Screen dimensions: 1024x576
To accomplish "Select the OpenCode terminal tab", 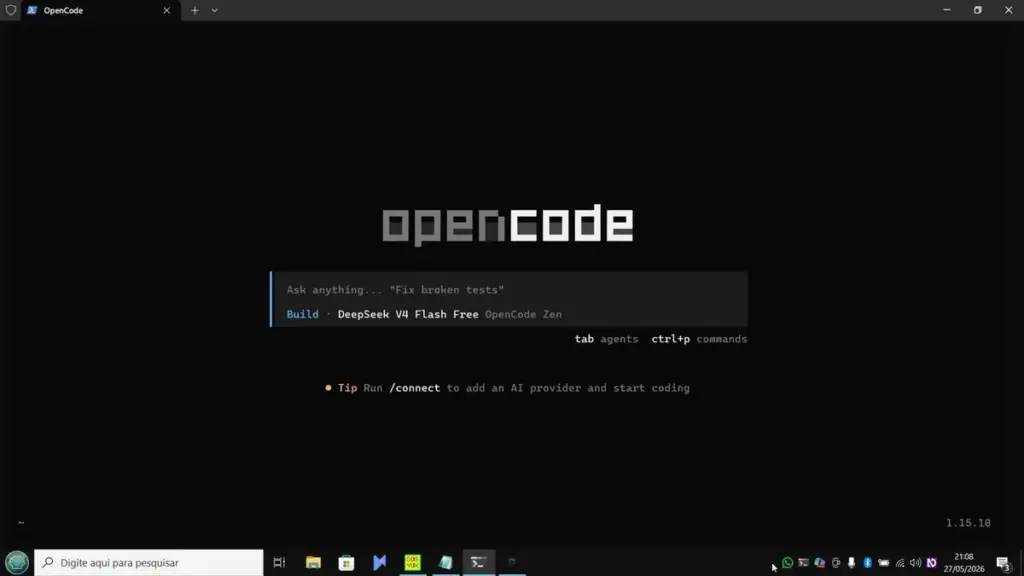I will [x=99, y=10].
